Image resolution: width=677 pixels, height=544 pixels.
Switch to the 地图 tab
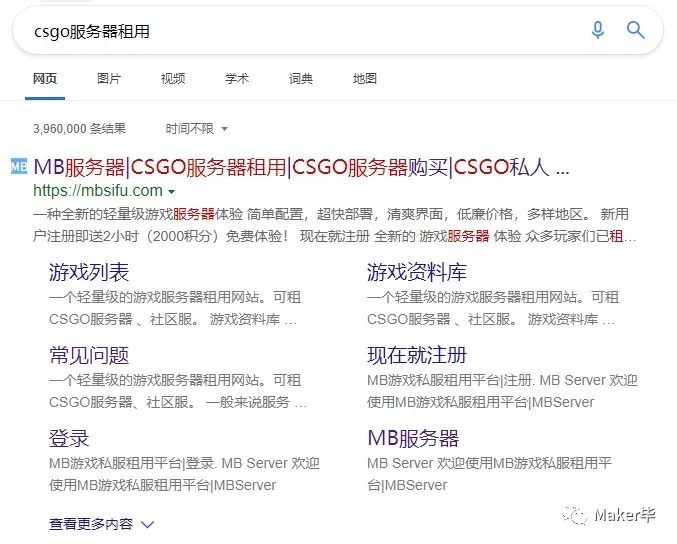(x=364, y=79)
